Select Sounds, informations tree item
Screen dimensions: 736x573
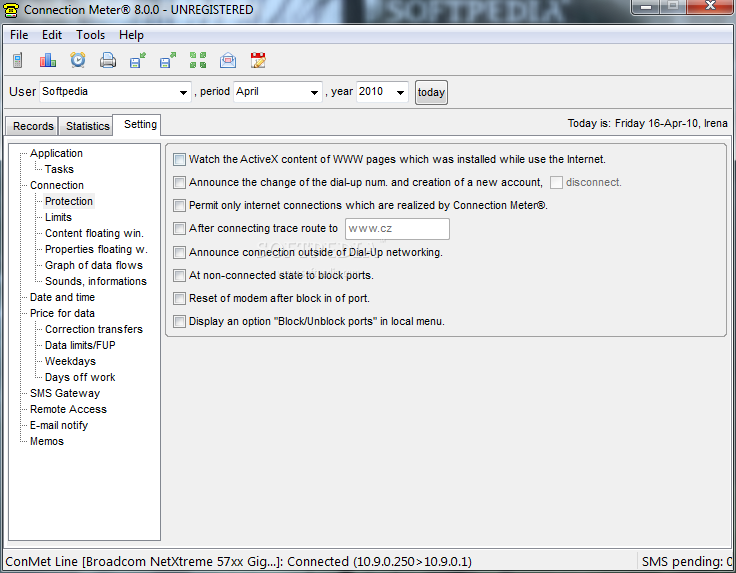point(96,281)
